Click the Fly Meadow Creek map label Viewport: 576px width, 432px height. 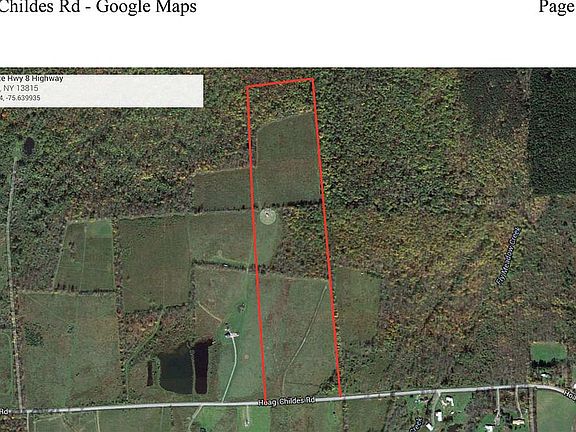[x=508, y=256]
